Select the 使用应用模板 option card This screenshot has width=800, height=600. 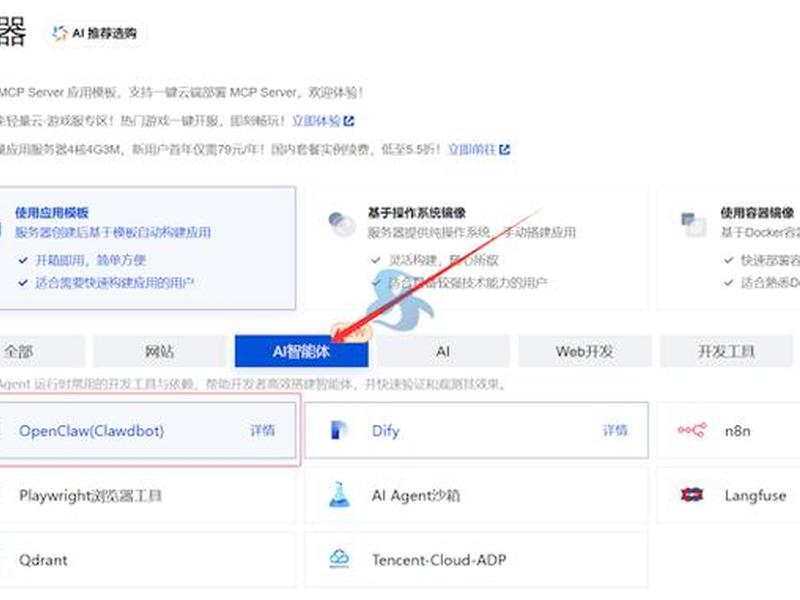pos(147,248)
